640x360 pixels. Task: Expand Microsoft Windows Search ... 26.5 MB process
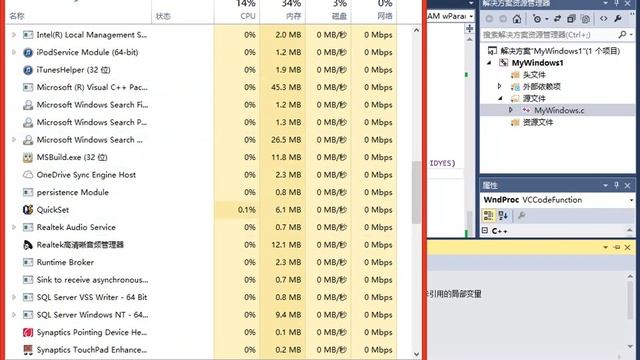click(x=14, y=140)
